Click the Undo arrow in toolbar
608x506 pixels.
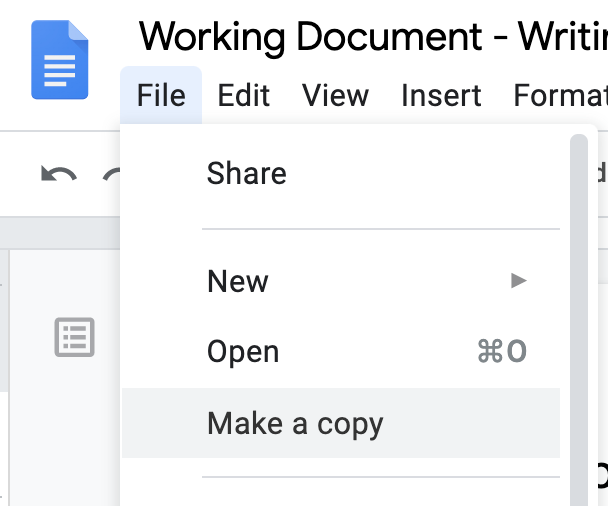tap(58, 174)
